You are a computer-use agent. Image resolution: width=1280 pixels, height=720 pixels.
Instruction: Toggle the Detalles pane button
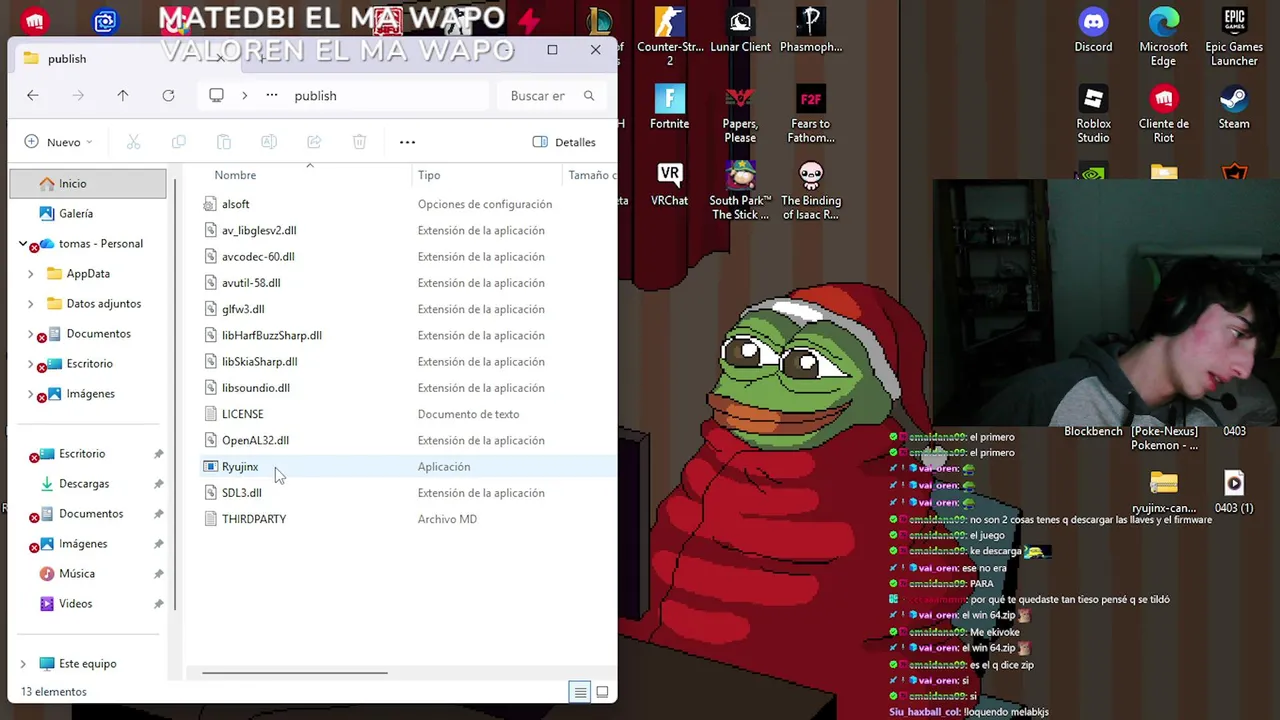click(564, 142)
